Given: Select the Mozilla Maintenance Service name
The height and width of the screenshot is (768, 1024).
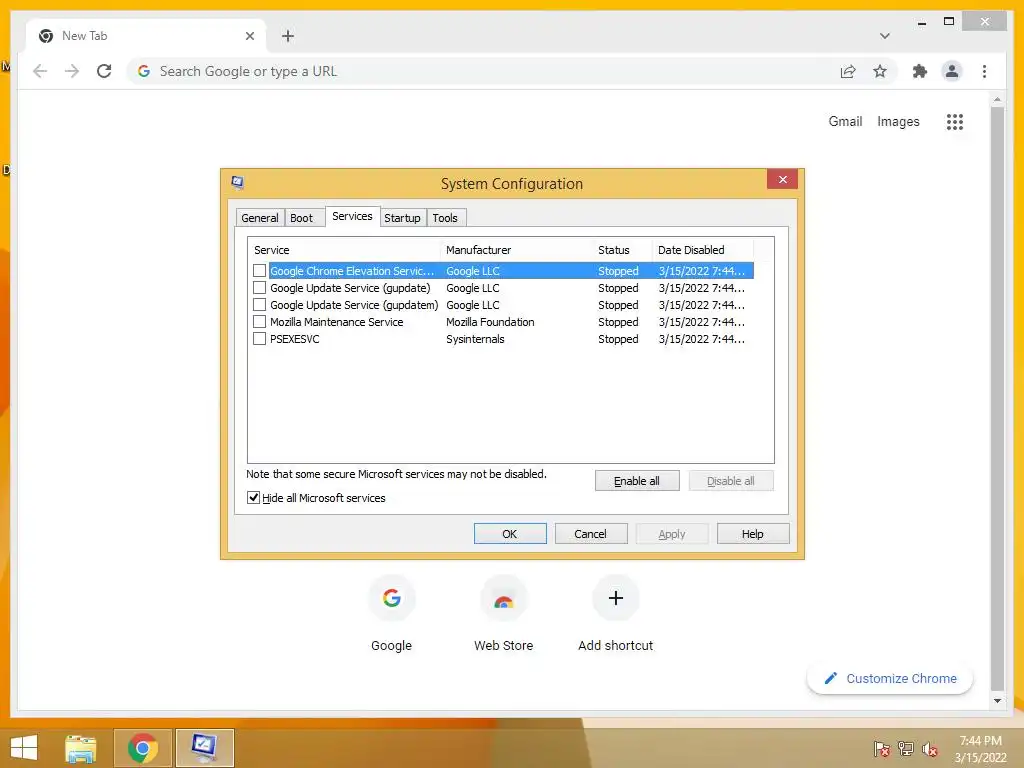Looking at the screenshot, I should point(336,322).
